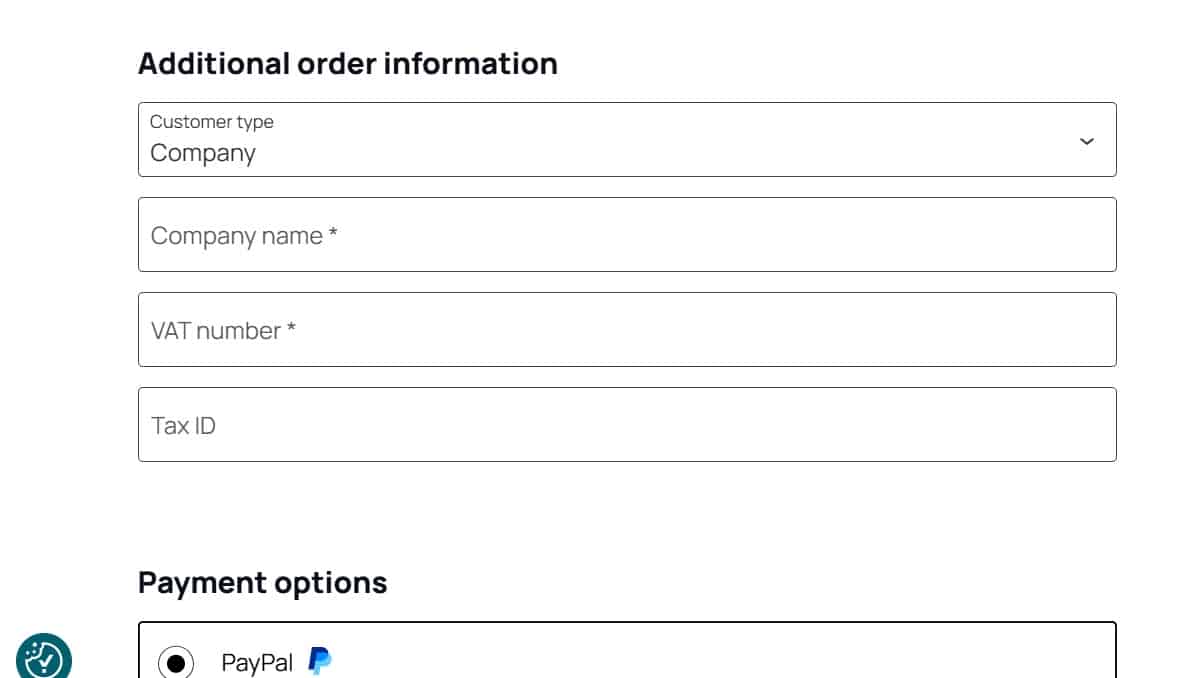Click the 'Payment options' heading
The height and width of the screenshot is (678, 1203).
262,582
